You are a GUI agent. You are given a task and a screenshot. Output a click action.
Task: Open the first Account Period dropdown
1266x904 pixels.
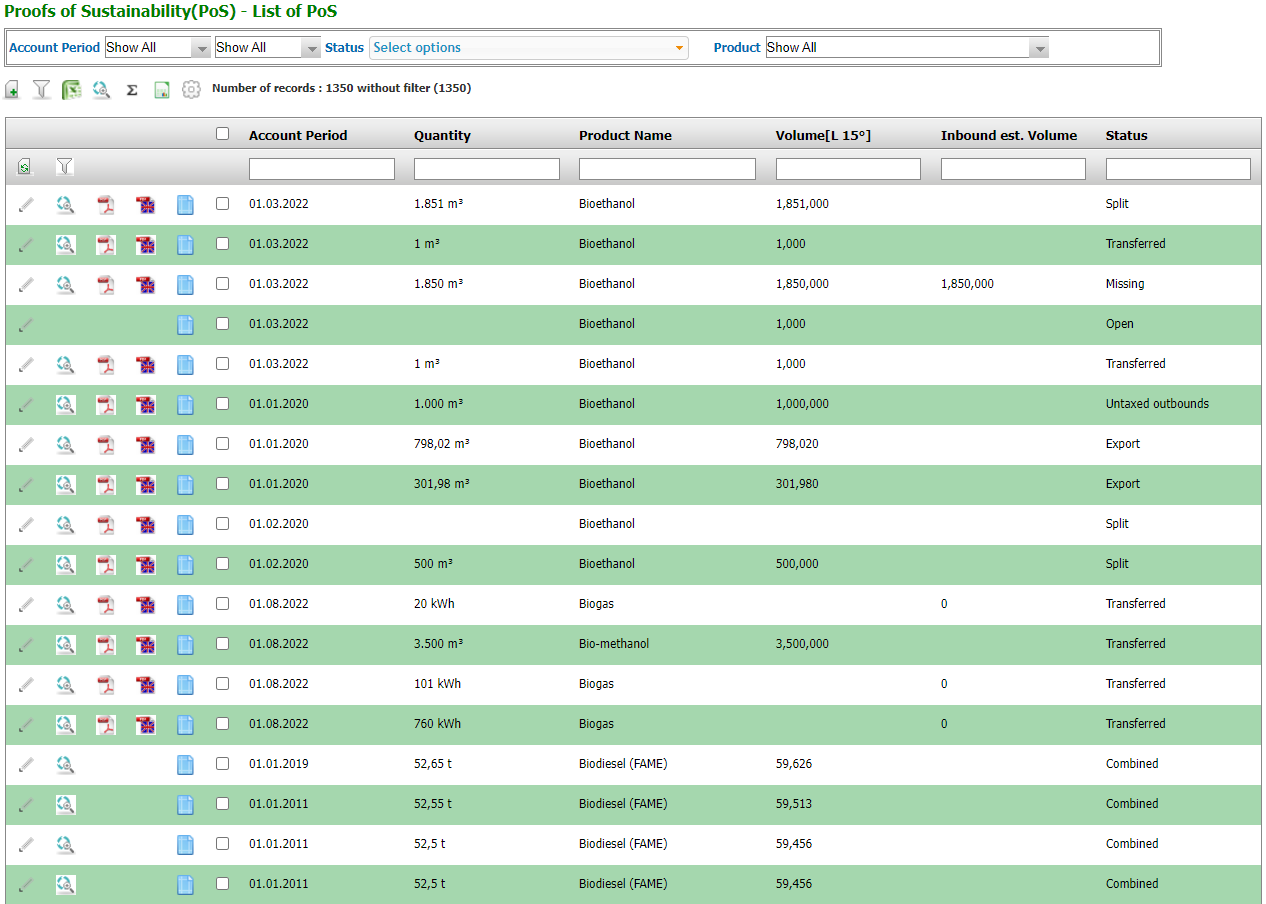click(157, 48)
